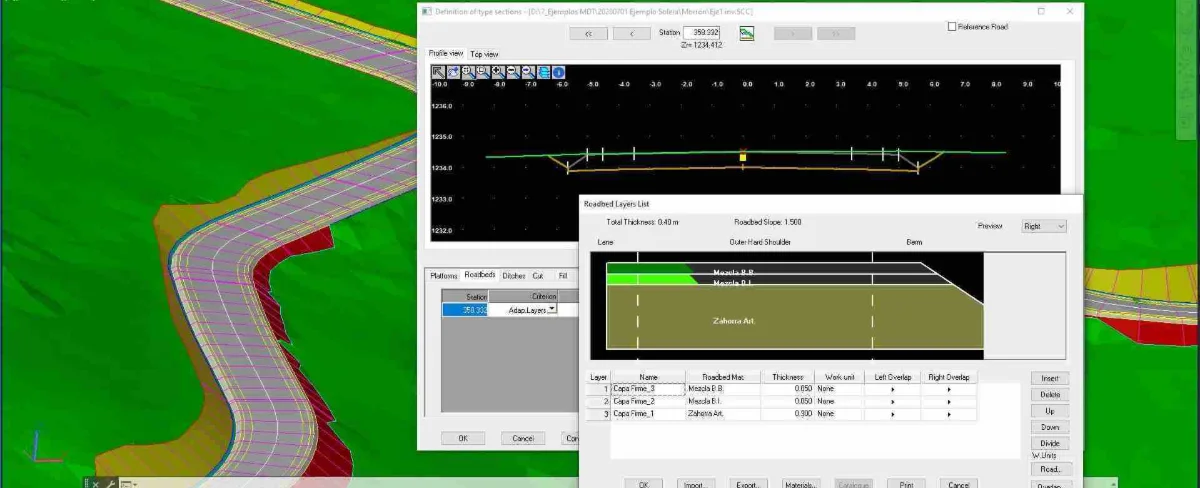Expand Left Overlap arrow for Capa Firme_1
Screen dimensions: 1200x488
(x=892, y=413)
